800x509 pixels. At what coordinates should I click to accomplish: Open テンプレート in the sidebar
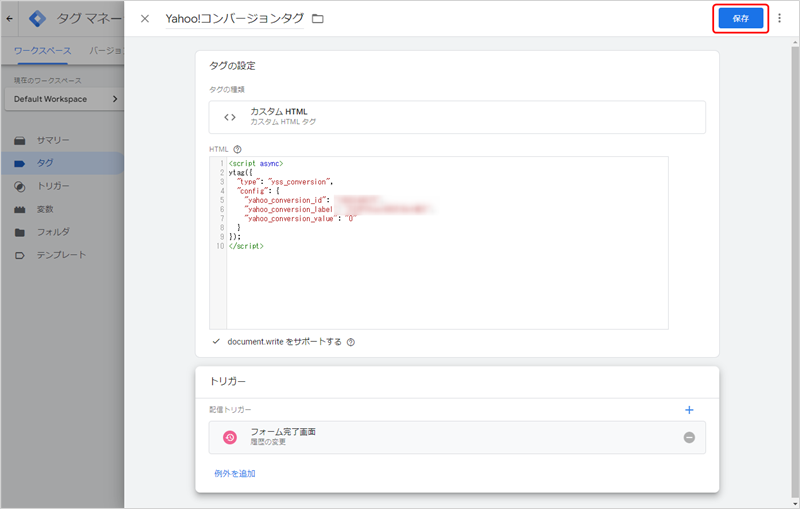pyautogui.click(x=62, y=255)
